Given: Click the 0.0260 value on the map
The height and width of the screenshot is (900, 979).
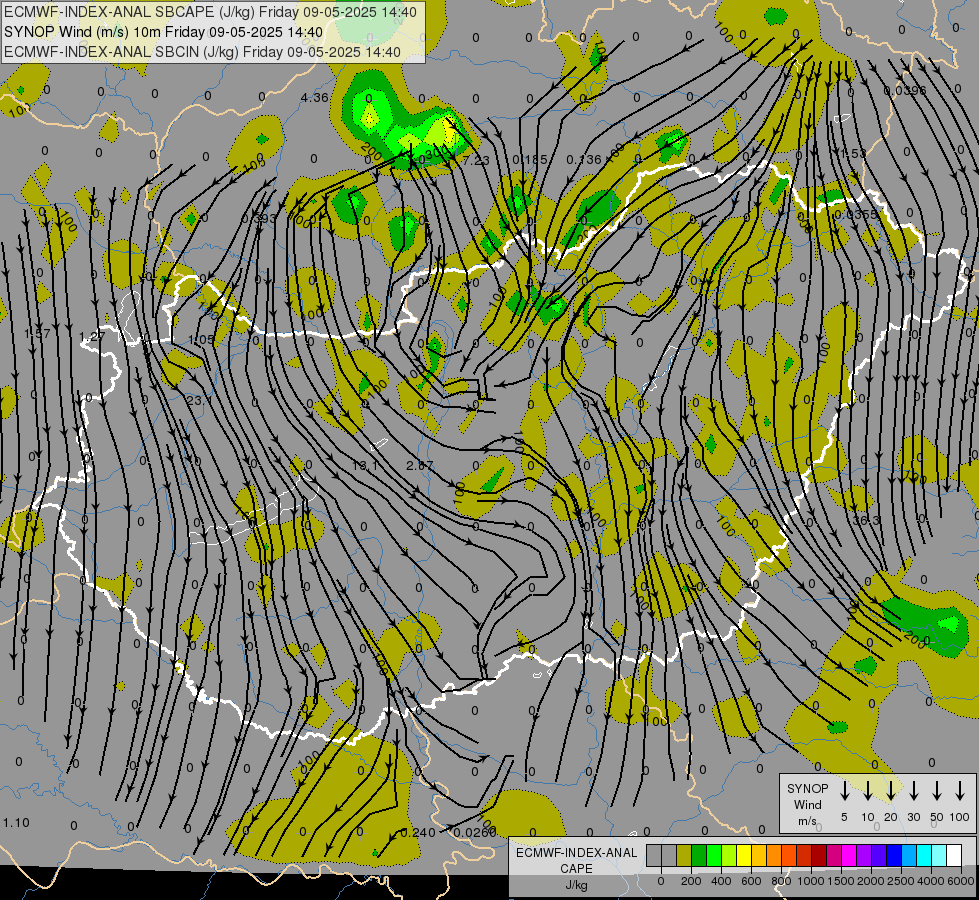Looking at the screenshot, I should 475,833.
